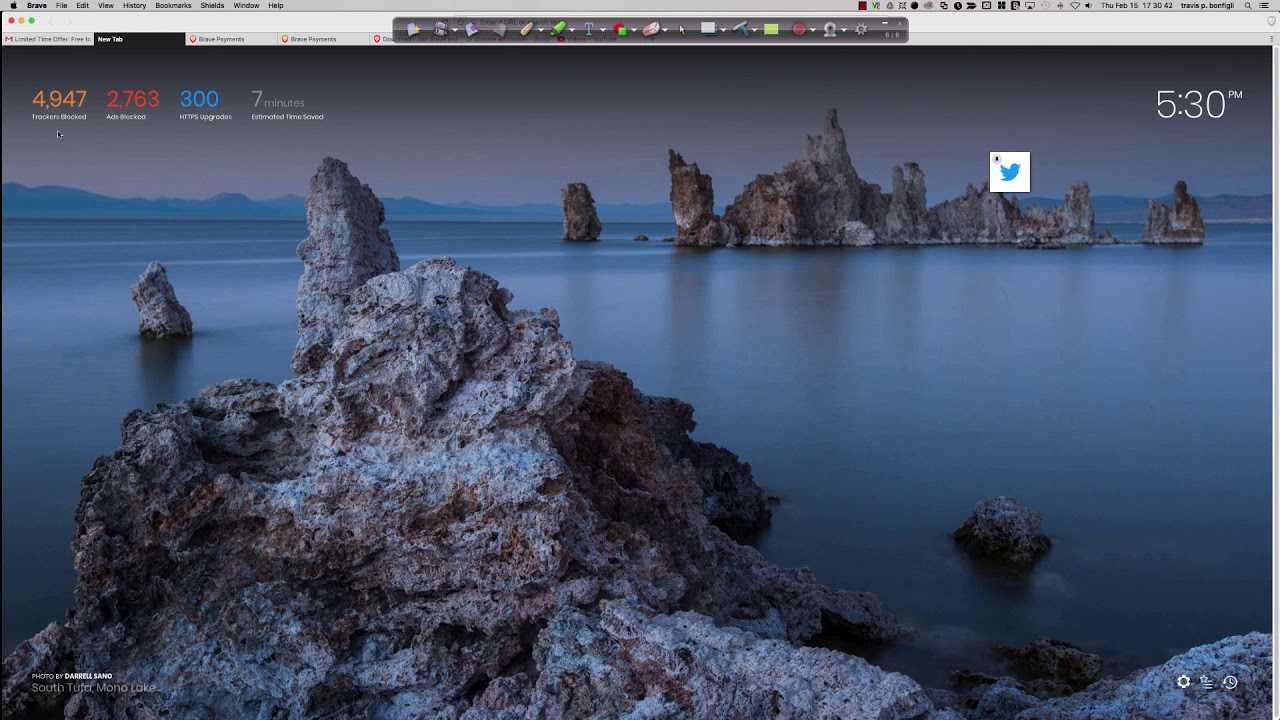Open the File menu

click(x=61, y=5)
